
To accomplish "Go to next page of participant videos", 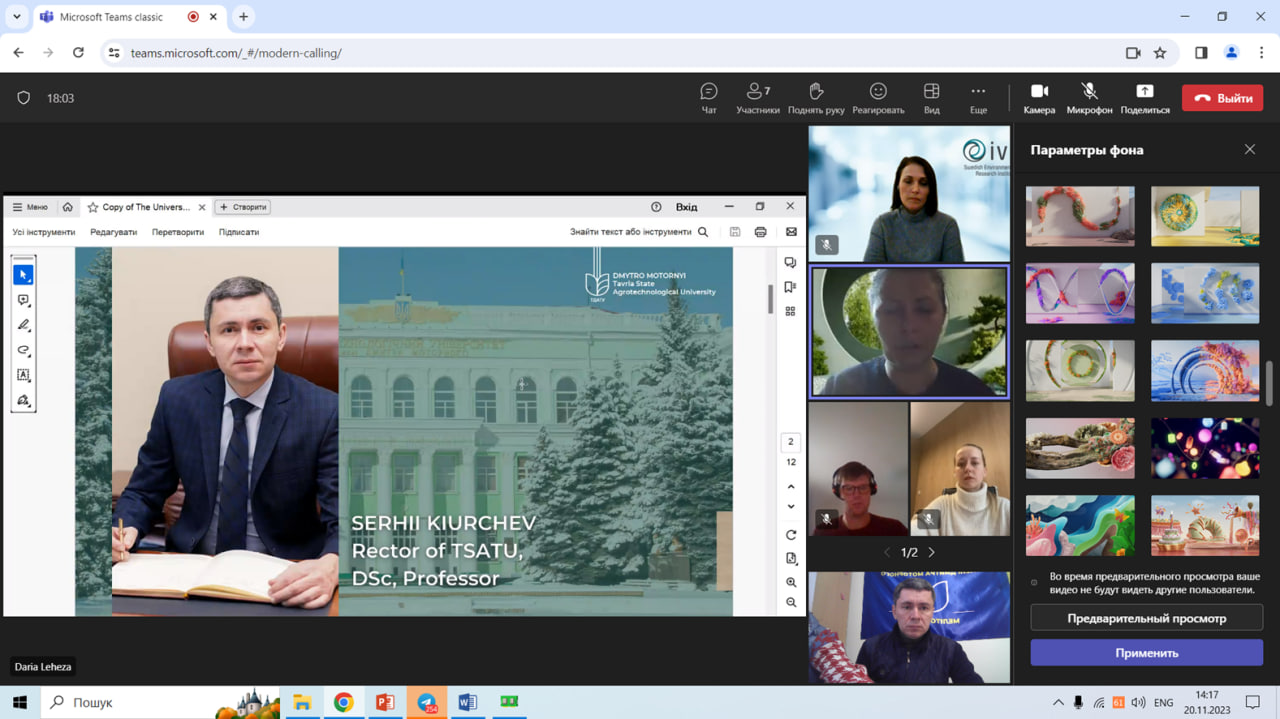I will tap(932, 552).
